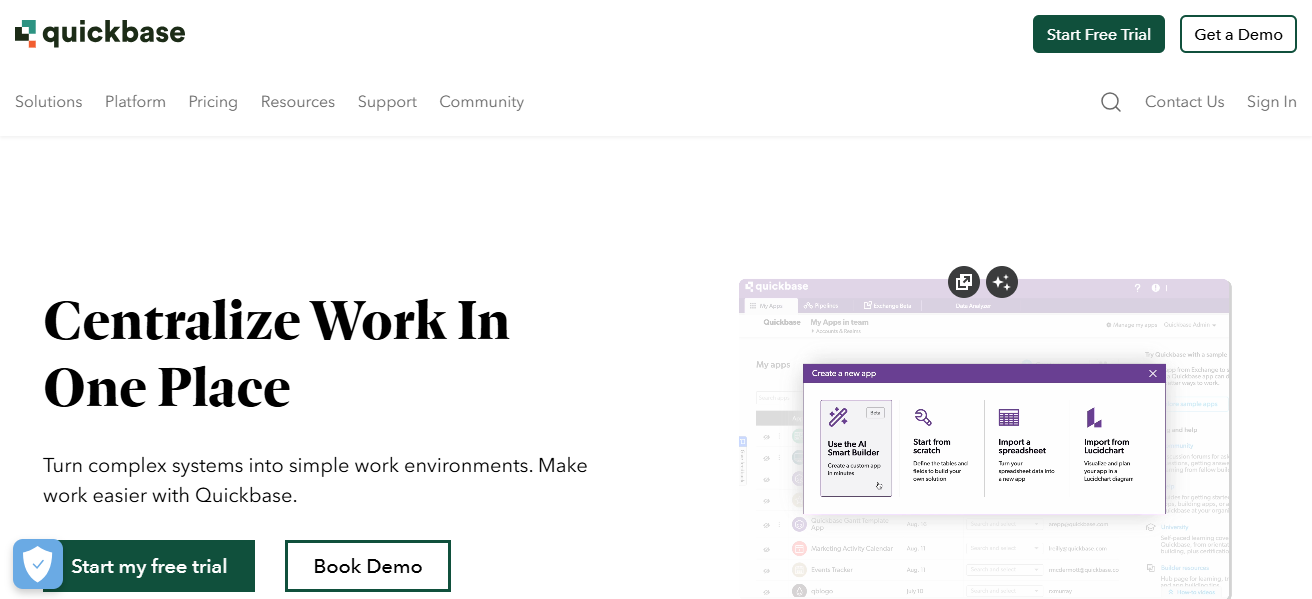The image size is (1312, 599).
Task: Click the Sign In link
Action: click(1272, 102)
